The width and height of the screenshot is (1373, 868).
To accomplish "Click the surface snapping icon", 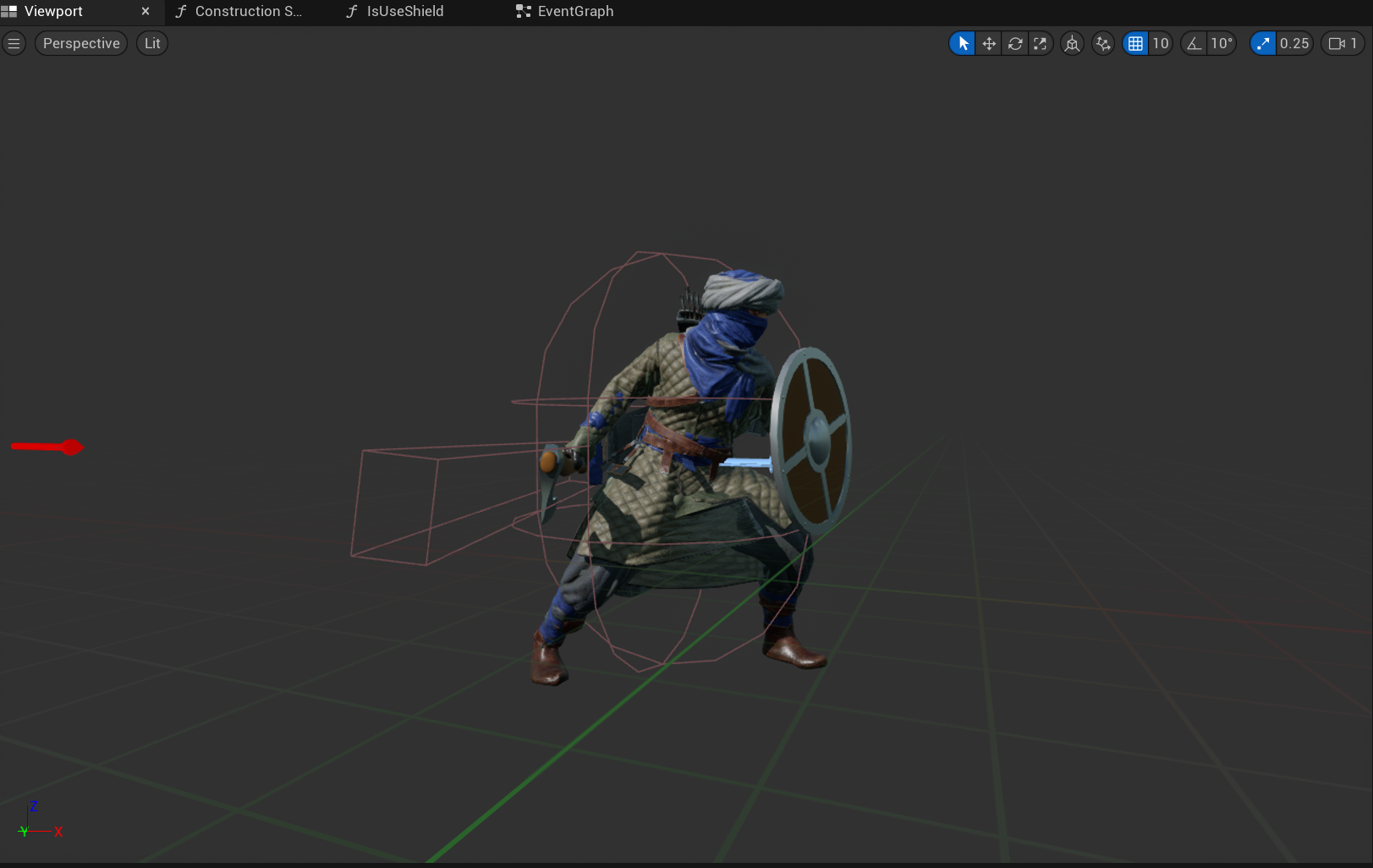I will tap(1103, 43).
